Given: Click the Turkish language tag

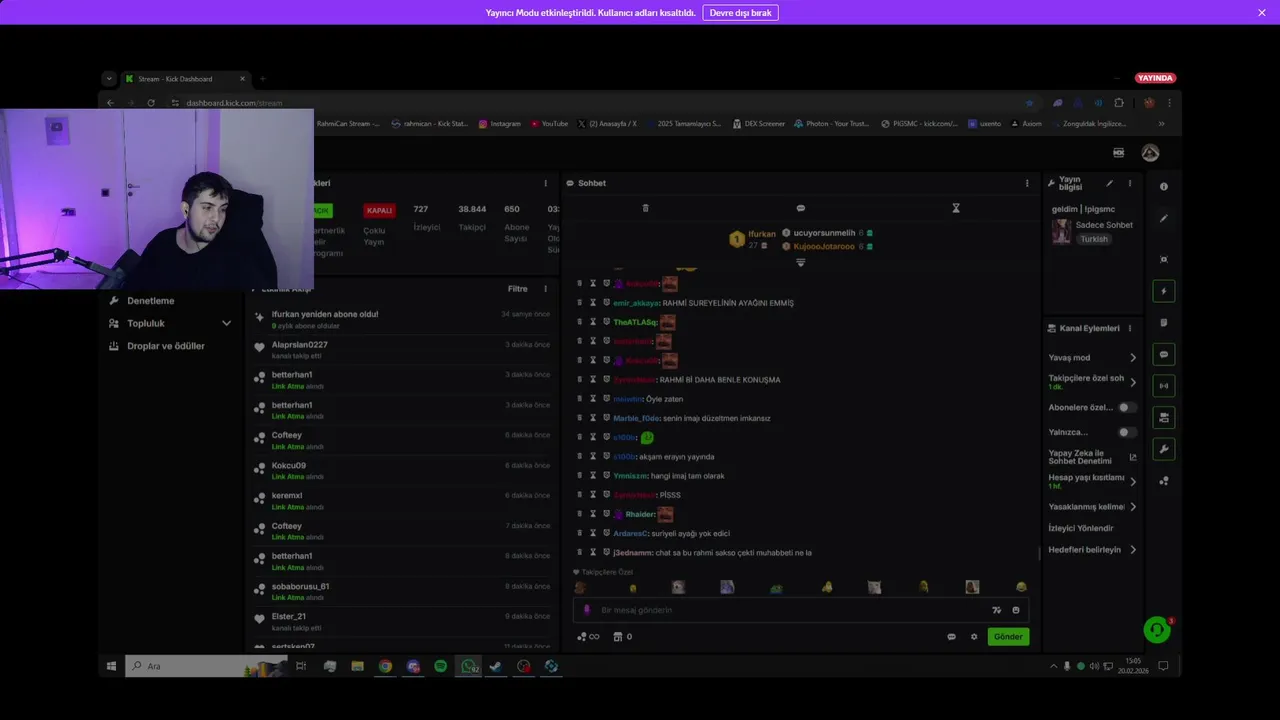Looking at the screenshot, I should (1094, 239).
